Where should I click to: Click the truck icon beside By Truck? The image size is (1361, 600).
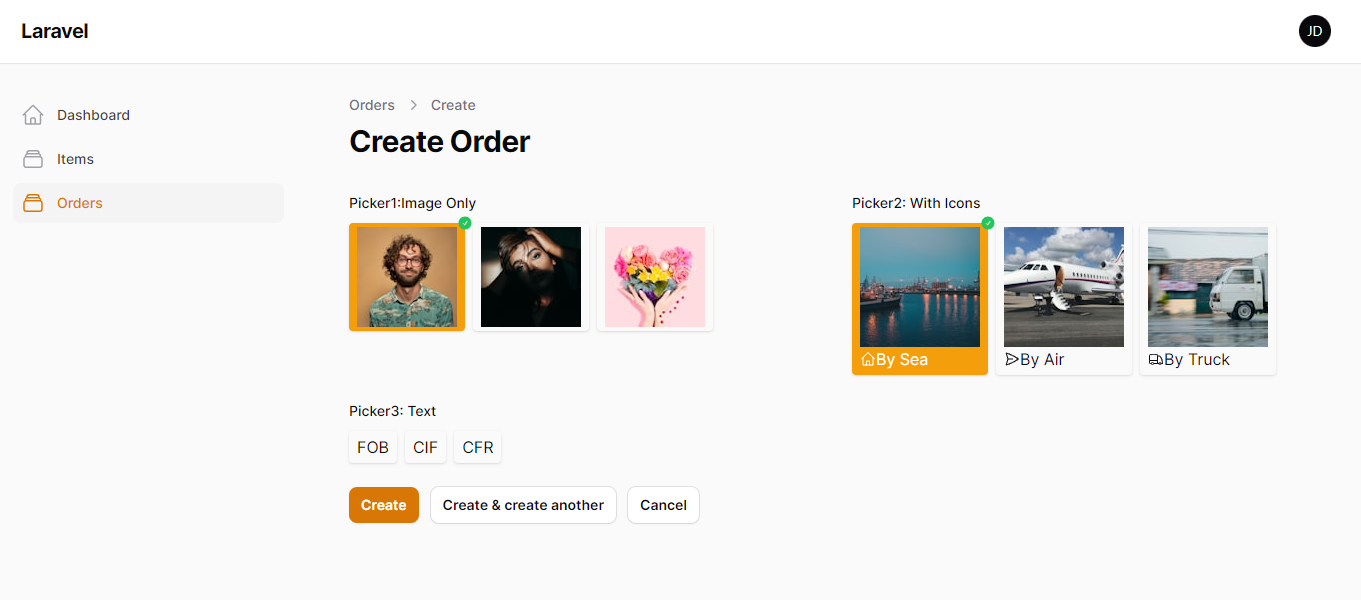click(x=1155, y=360)
